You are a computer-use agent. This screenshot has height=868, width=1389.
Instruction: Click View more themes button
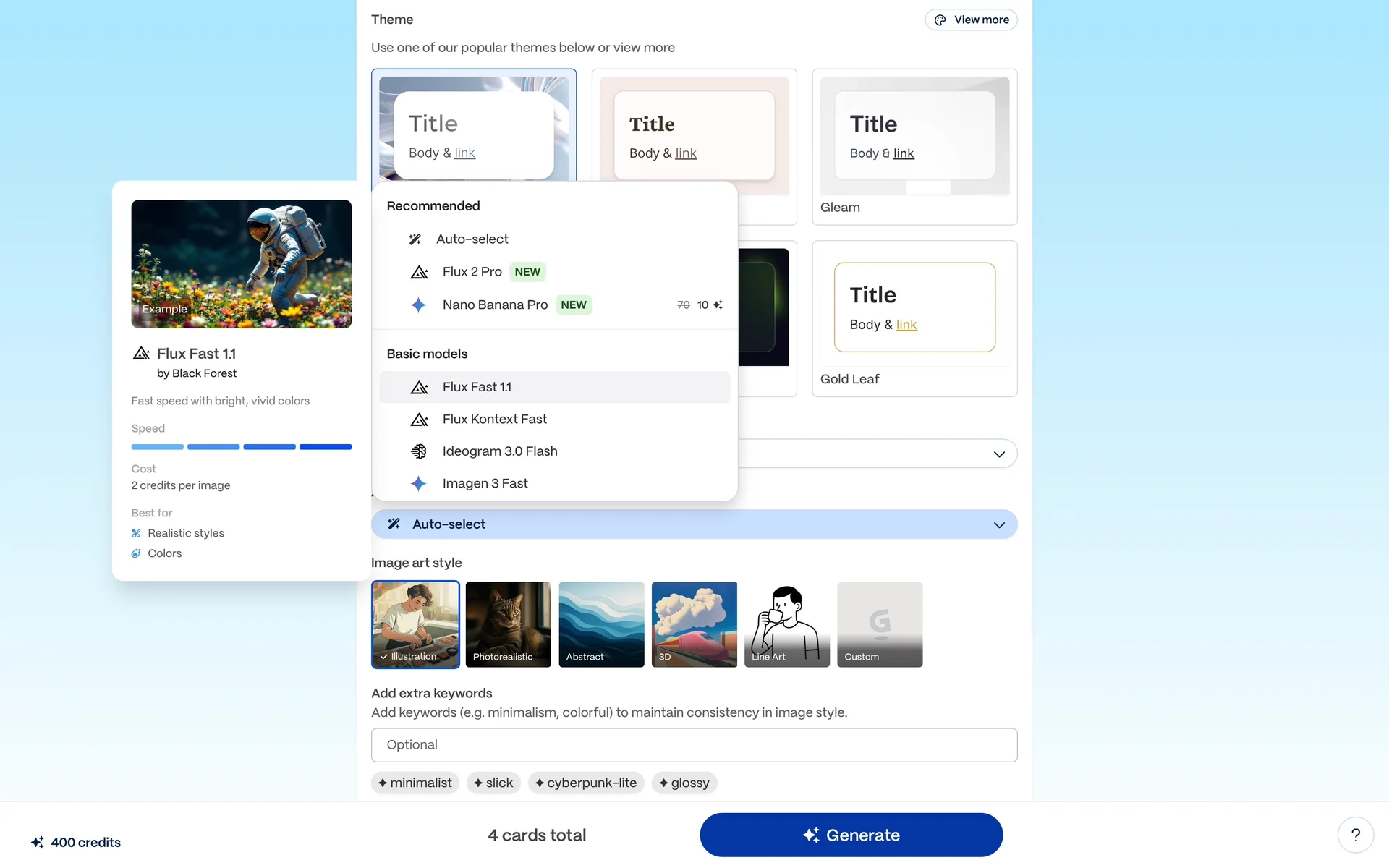click(x=971, y=20)
